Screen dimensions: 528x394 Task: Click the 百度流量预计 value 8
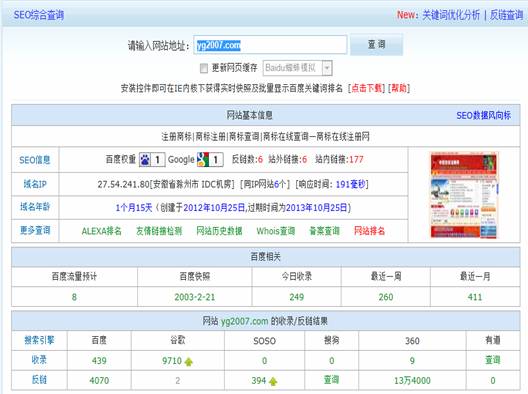coord(74,297)
